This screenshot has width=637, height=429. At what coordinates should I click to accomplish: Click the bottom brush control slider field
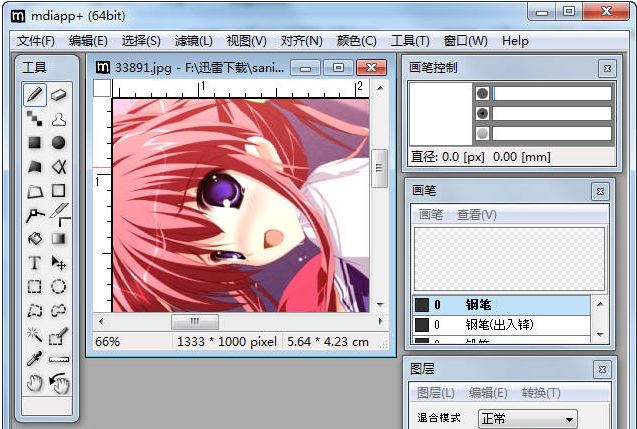552,133
